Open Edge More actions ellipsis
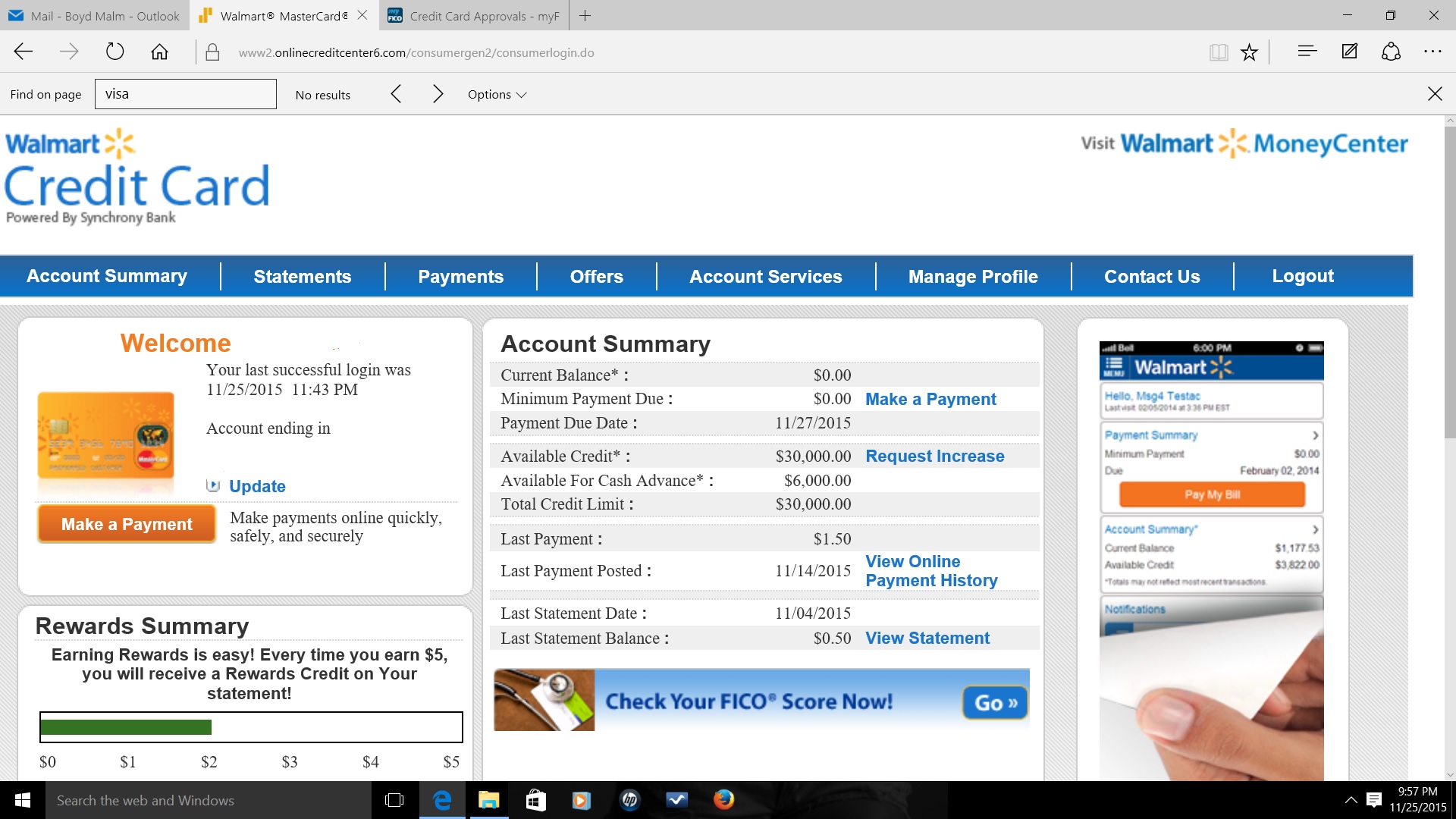 [1432, 52]
